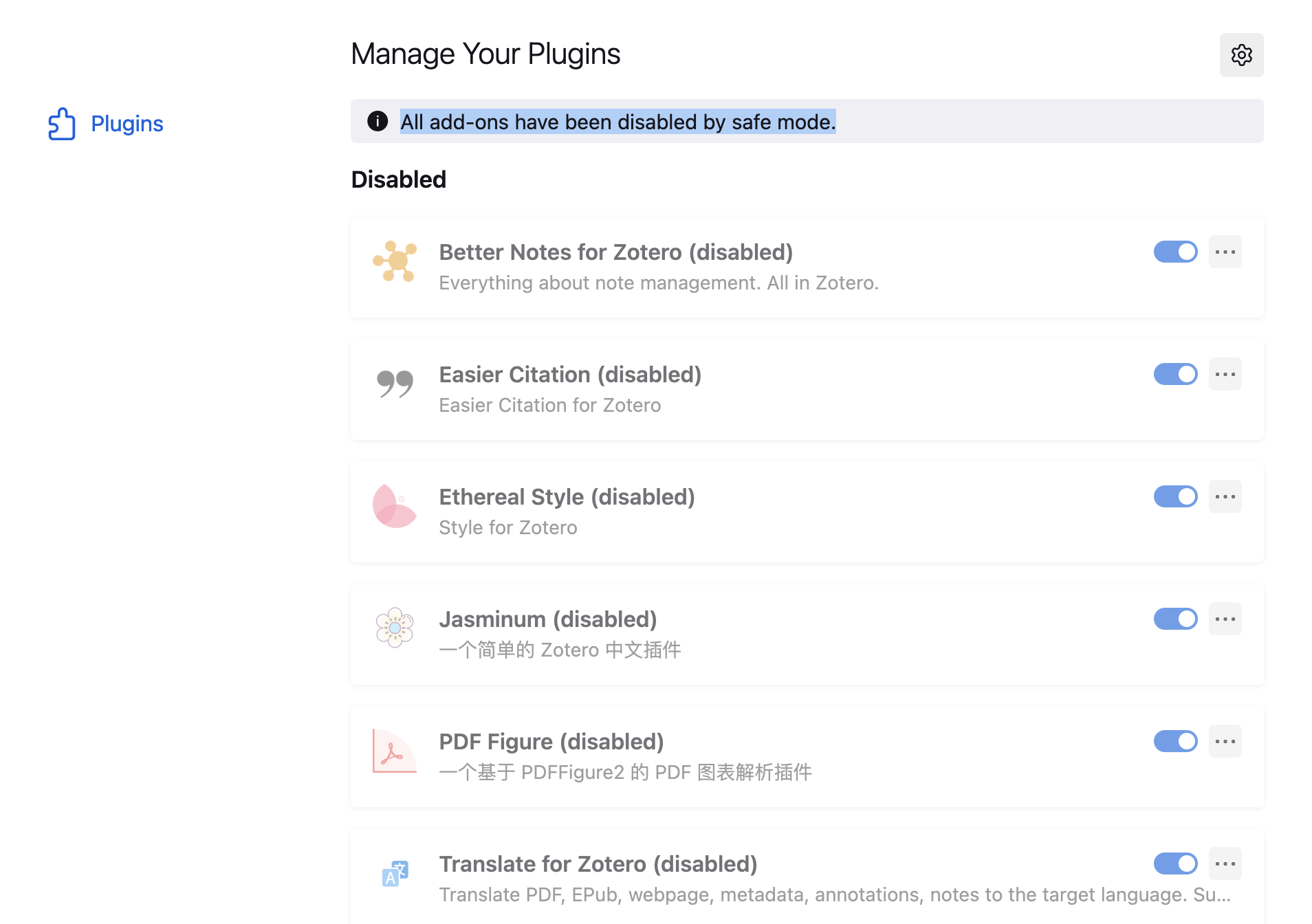Open more options for Better Notes
1312x924 pixels.
tap(1225, 252)
